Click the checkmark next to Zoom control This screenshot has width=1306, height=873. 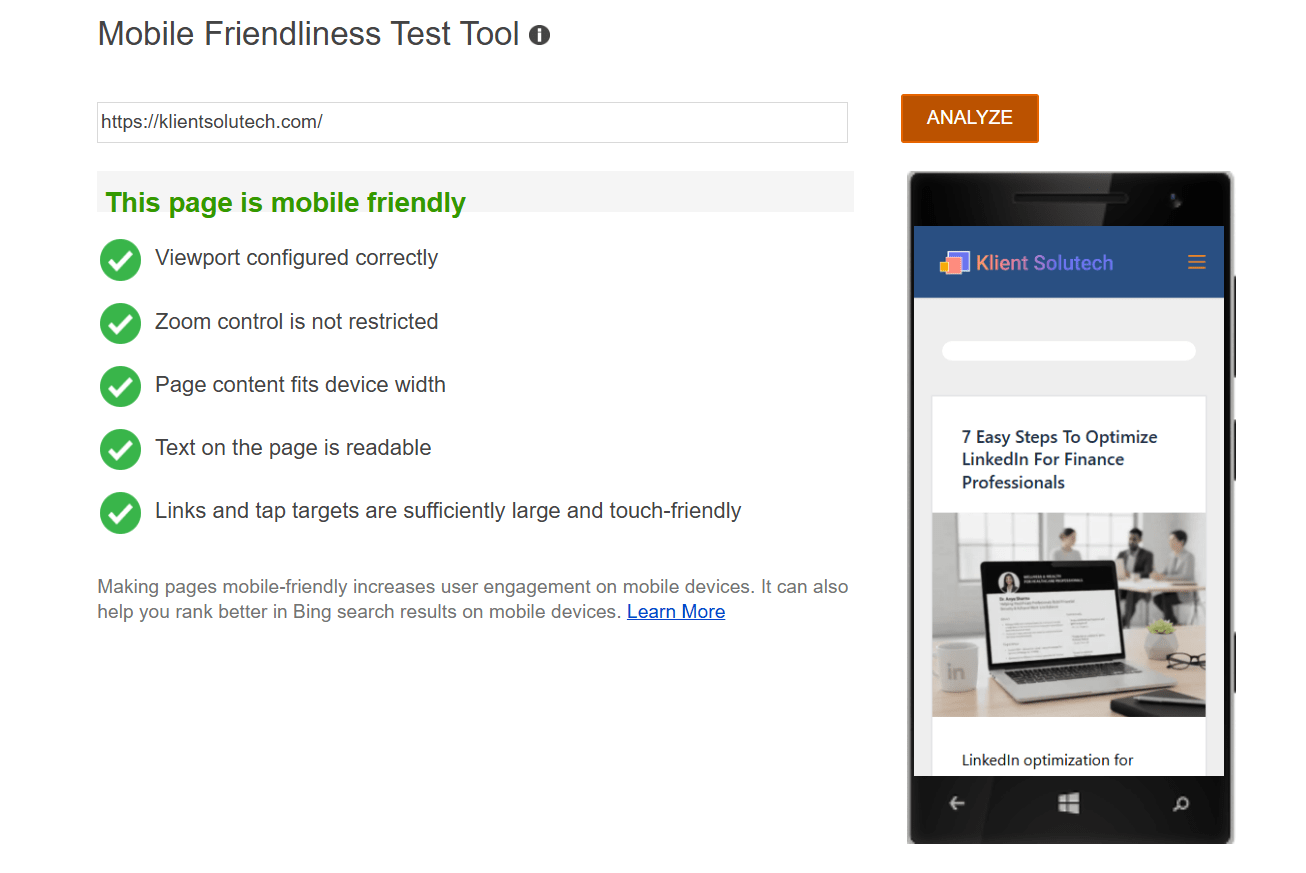(120, 323)
